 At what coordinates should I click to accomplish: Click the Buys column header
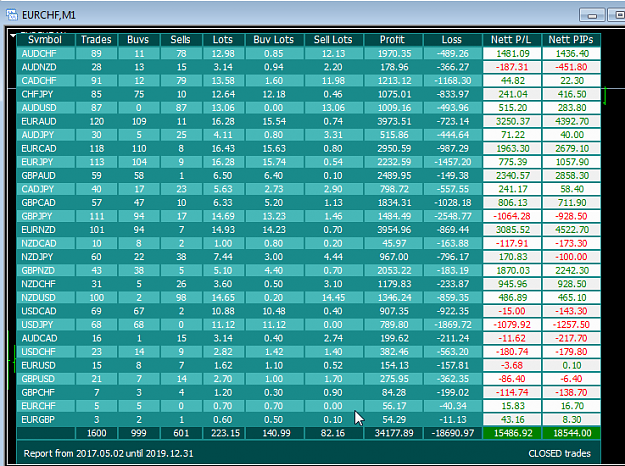point(139,40)
